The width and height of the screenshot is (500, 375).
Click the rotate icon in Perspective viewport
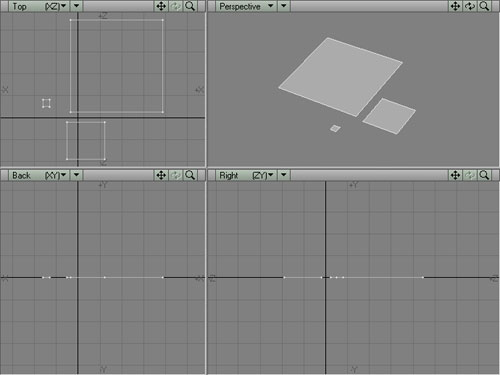point(470,6)
